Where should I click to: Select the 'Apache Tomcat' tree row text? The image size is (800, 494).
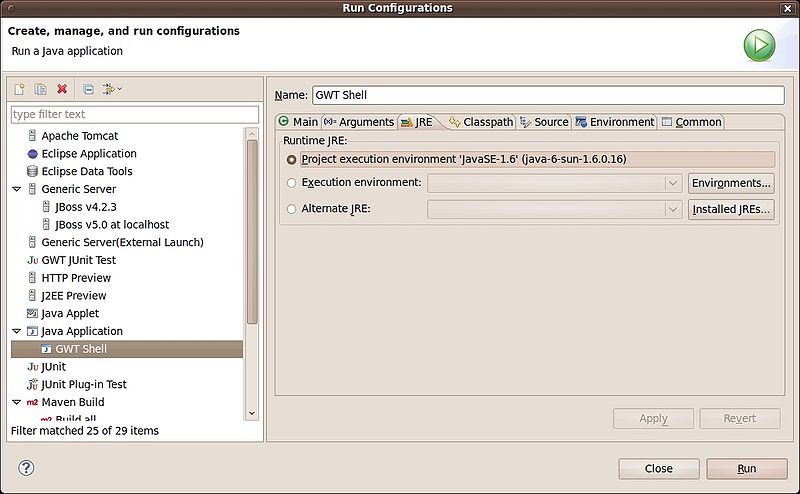click(80, 136)
